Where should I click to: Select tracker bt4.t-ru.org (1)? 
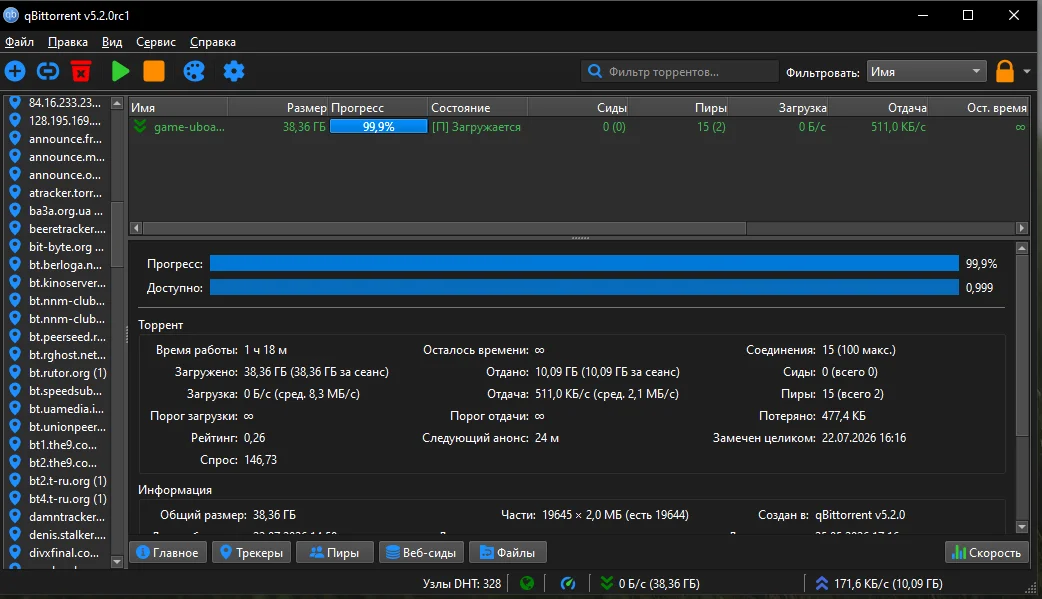[57, 498]
